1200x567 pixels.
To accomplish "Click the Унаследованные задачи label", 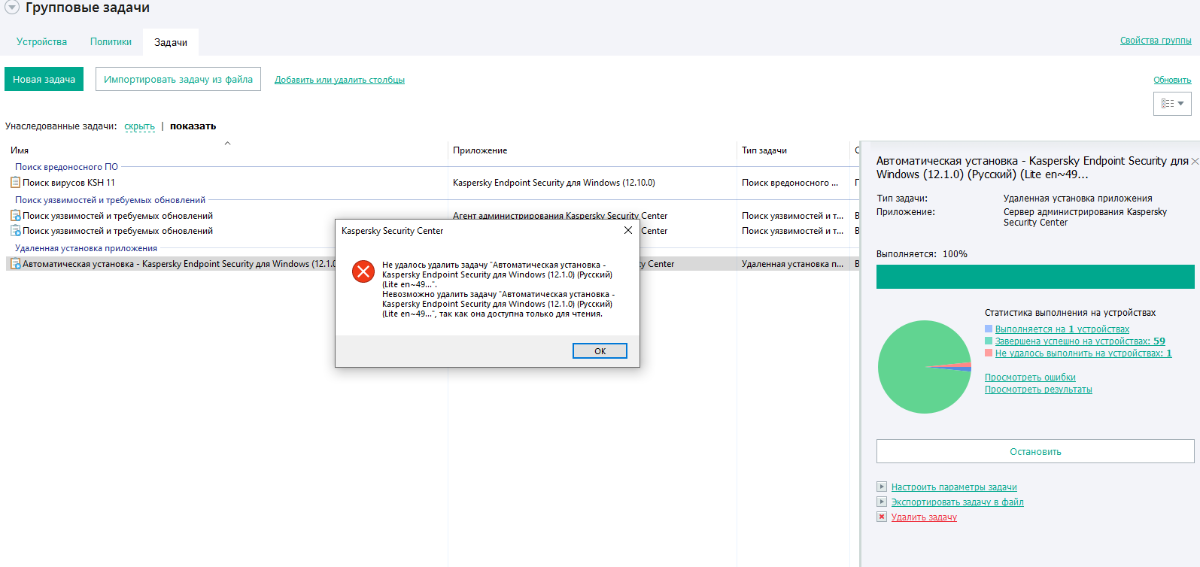I will pos(61,126).
